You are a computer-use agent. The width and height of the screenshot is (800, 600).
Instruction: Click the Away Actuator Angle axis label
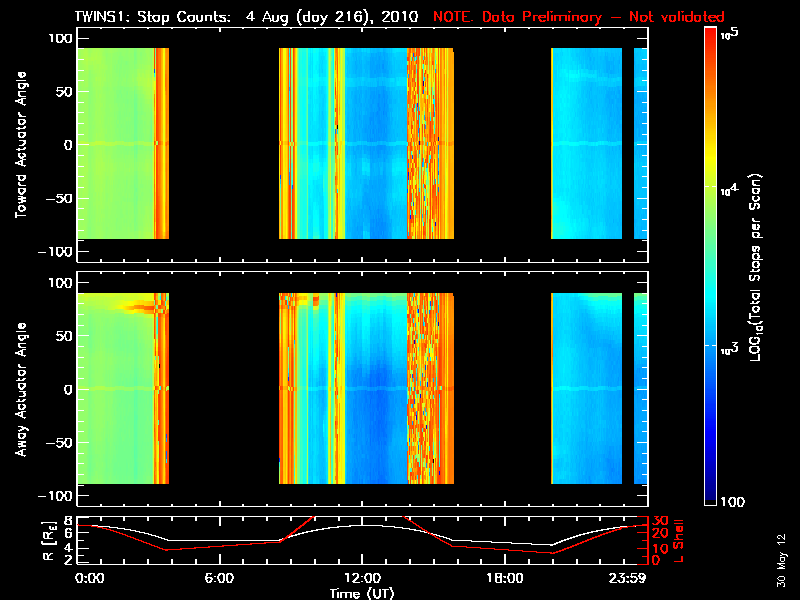point(19,389)
